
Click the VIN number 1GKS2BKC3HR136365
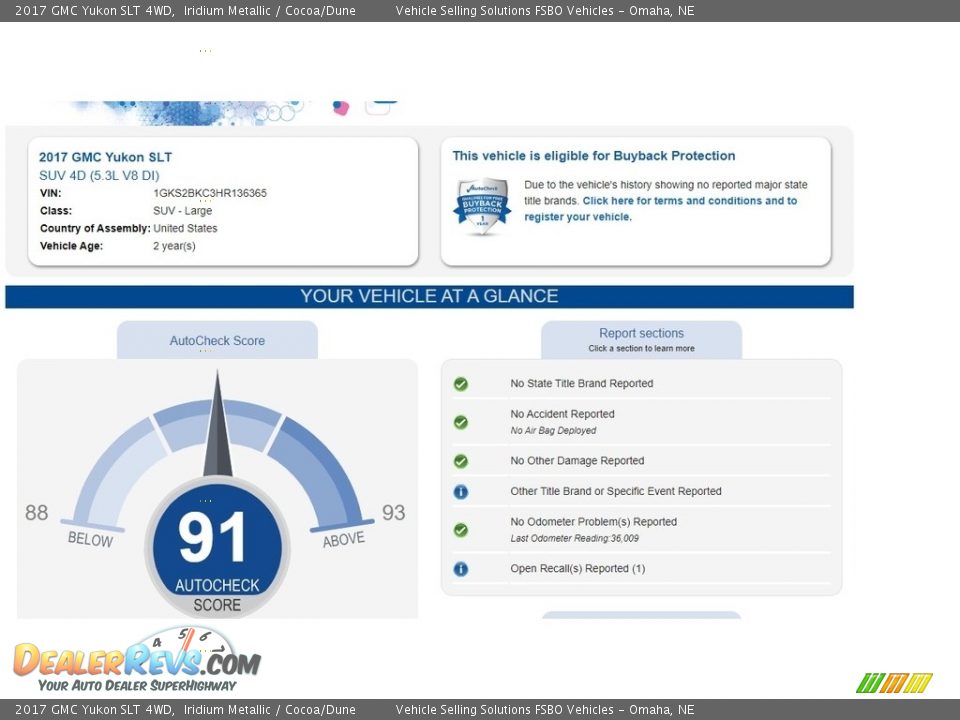[210, 193]
